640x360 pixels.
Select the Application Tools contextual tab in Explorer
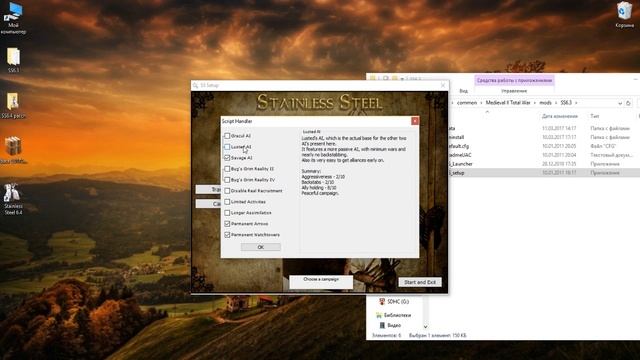[514, 80]
